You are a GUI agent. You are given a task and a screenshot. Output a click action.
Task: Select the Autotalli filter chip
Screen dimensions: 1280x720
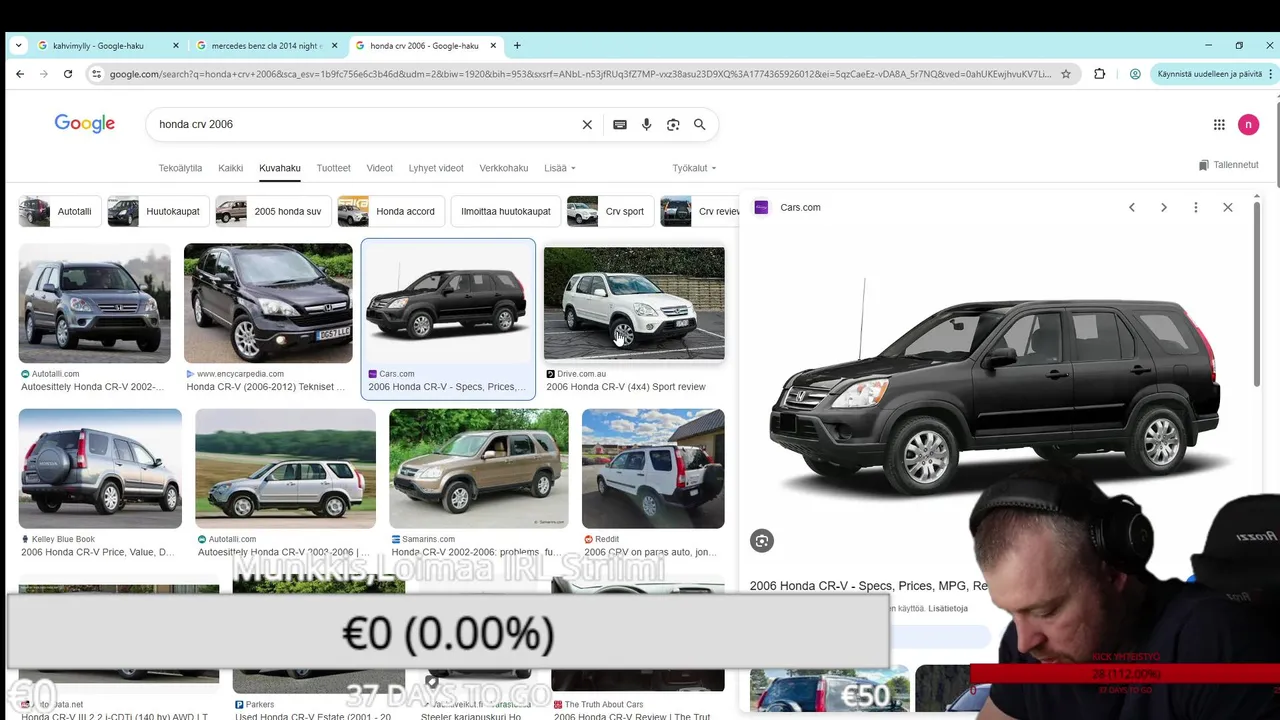pyautogui.click(x=59, y=211)
